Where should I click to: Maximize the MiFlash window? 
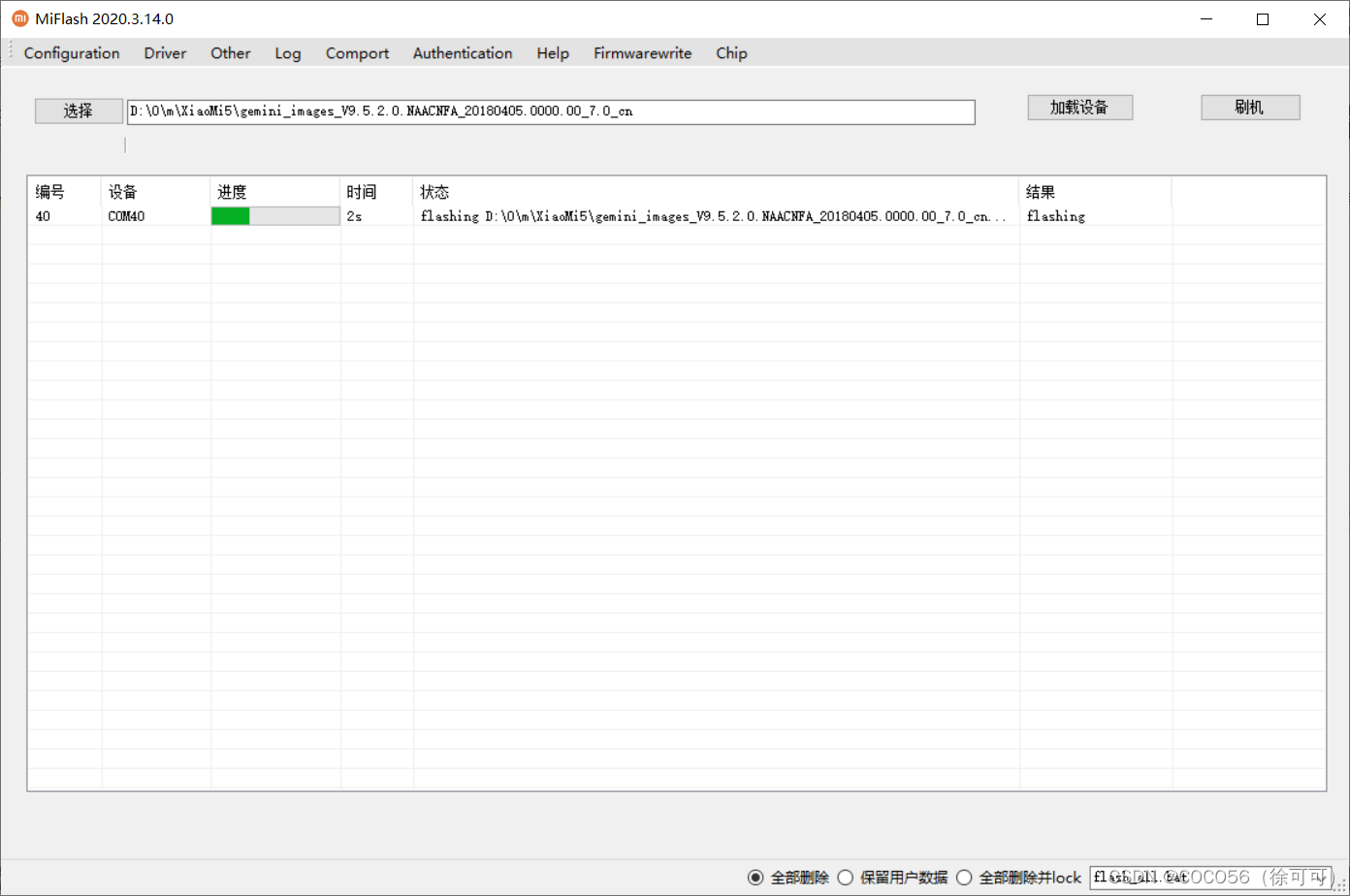click(x=1263, y=18)
